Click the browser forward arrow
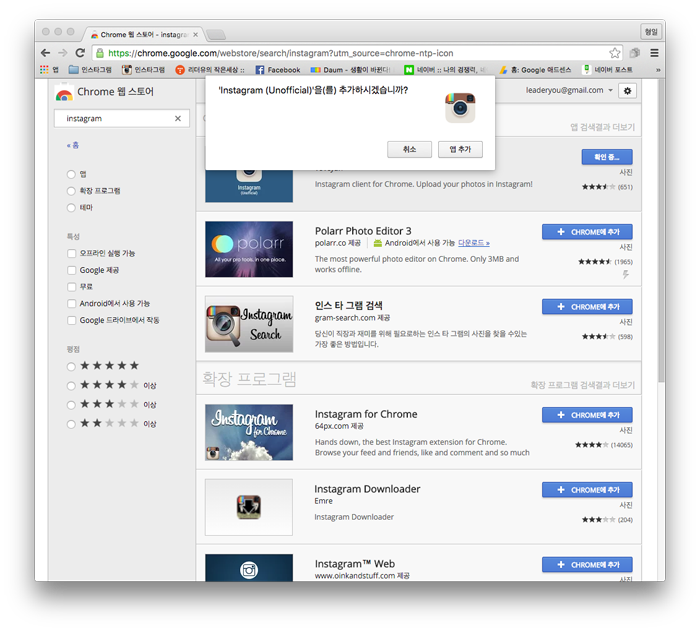The width and height of the screenshot is (700, 631). click(x=62, y=53)
